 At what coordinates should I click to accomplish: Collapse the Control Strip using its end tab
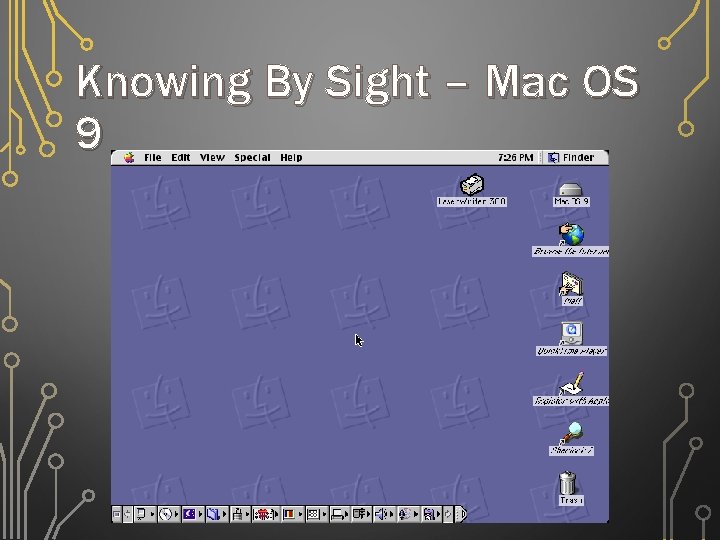point(461,514)
